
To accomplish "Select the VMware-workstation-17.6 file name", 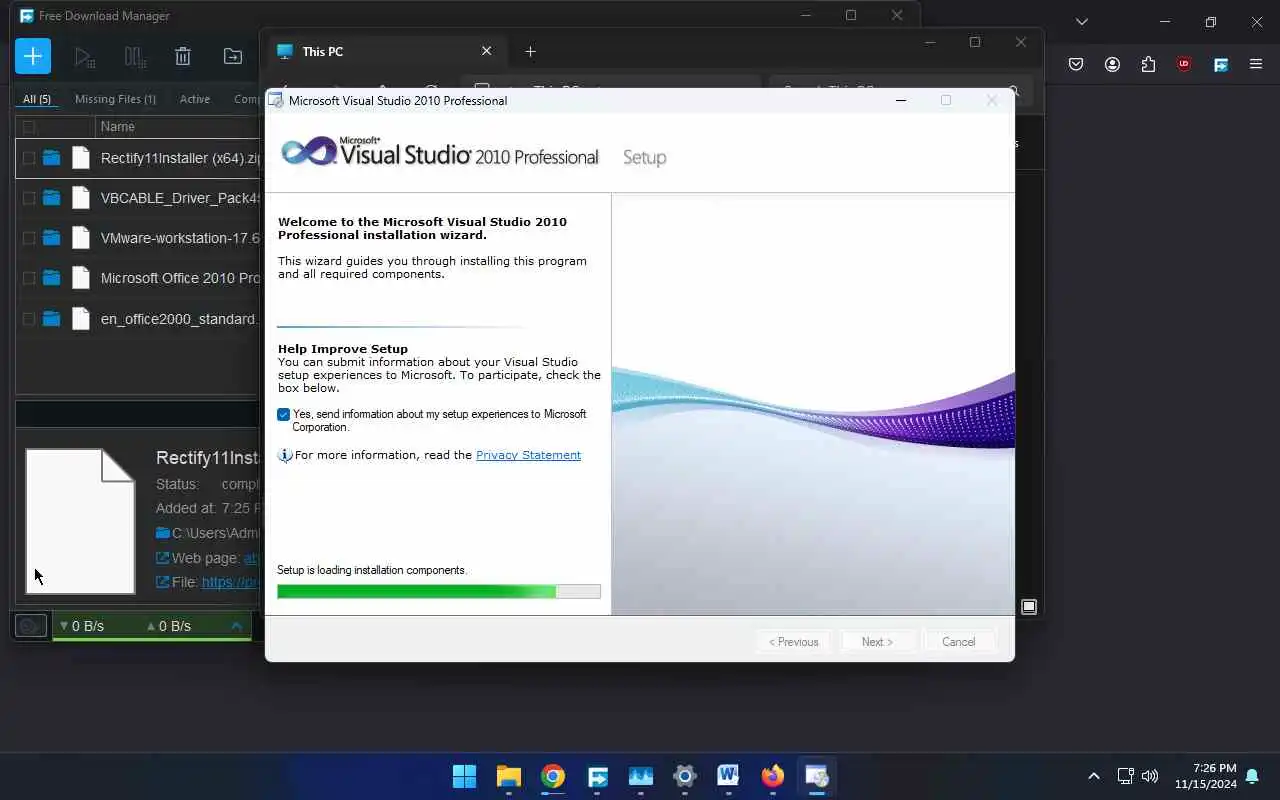I will tap(180, 238).
